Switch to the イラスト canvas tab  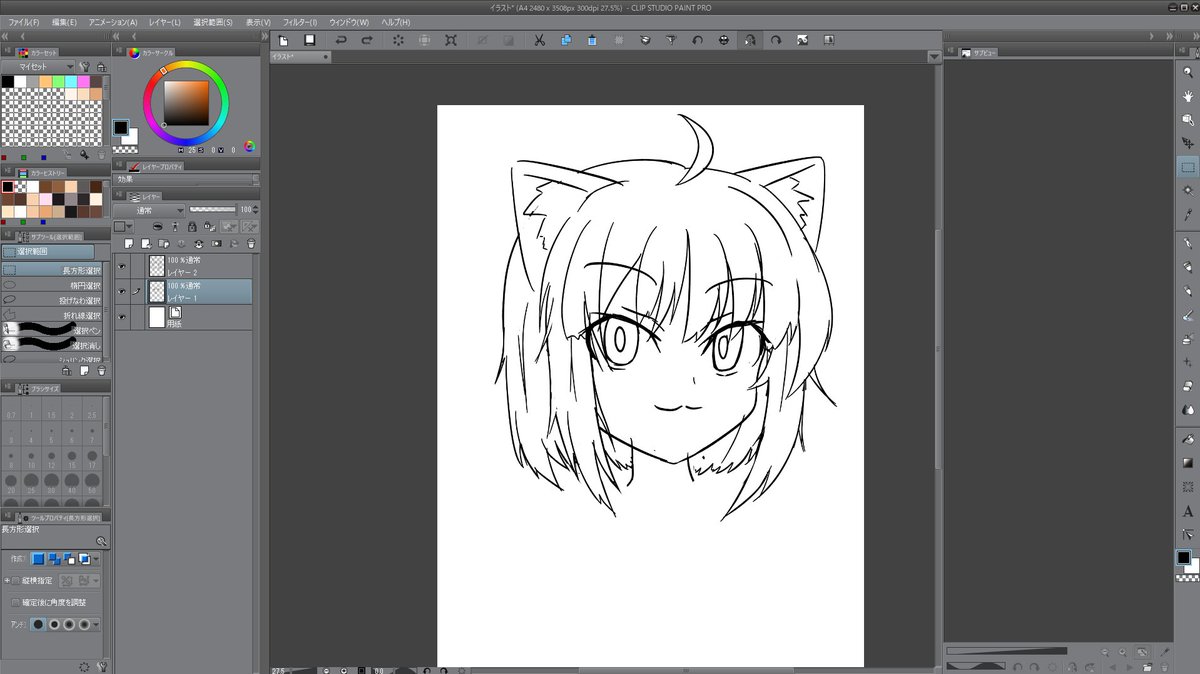coord(300,57)
